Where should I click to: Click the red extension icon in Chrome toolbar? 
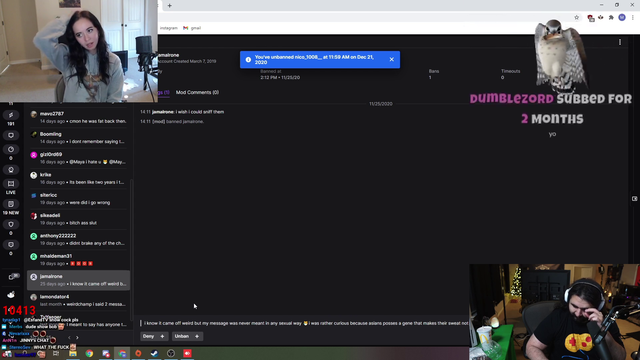click(x=590, y=18)
